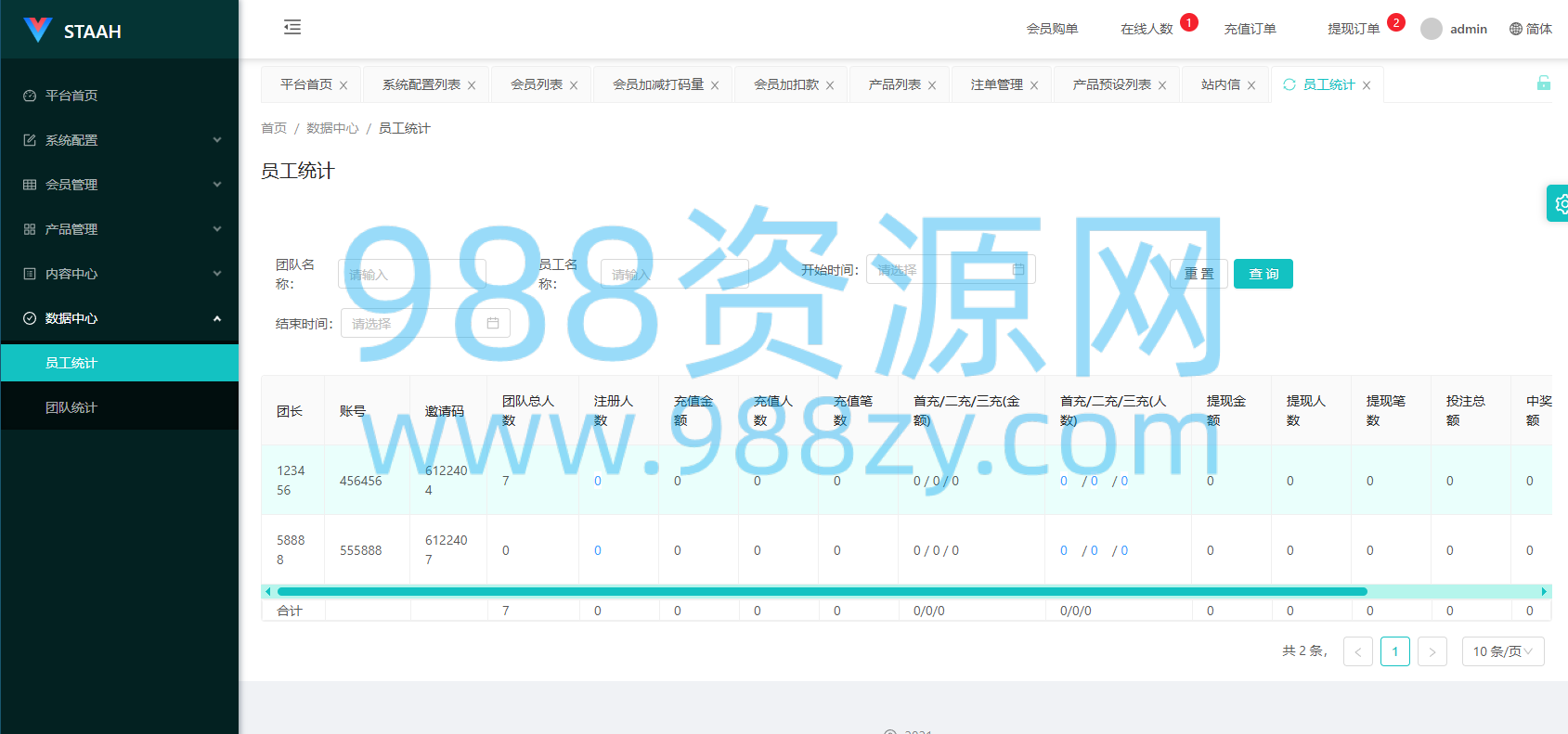Screen dimensions: 1568x734
Task: Open the language globe icon 简体
Action: click(x=1516, y=29)
